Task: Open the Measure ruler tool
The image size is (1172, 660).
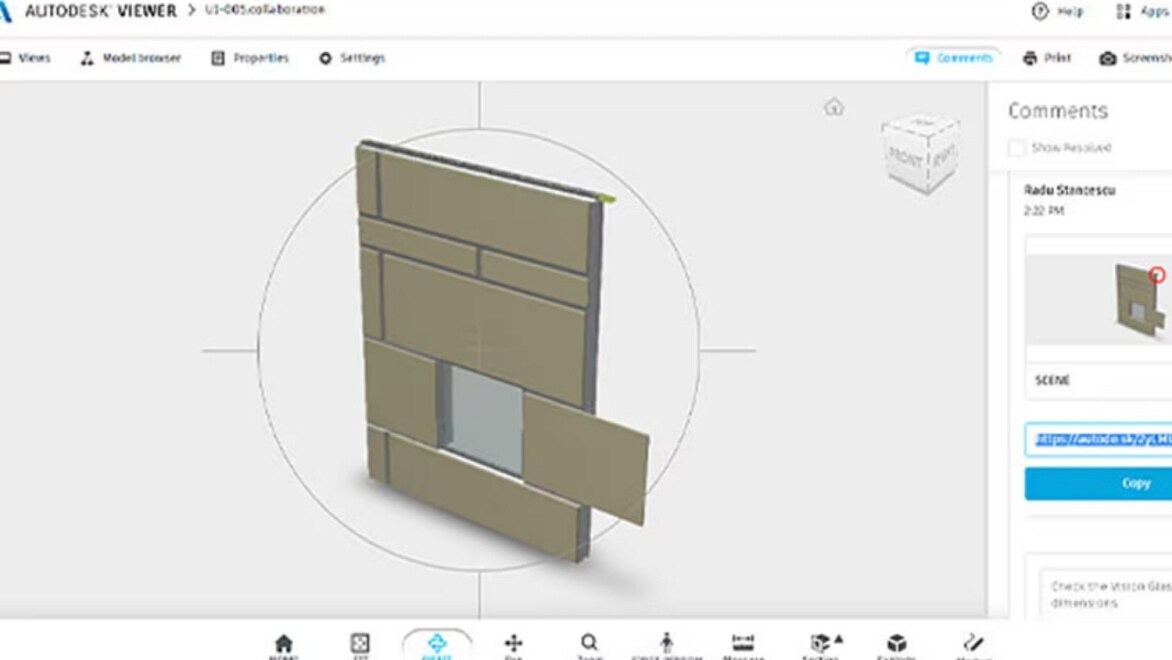Action: point(742,644)
